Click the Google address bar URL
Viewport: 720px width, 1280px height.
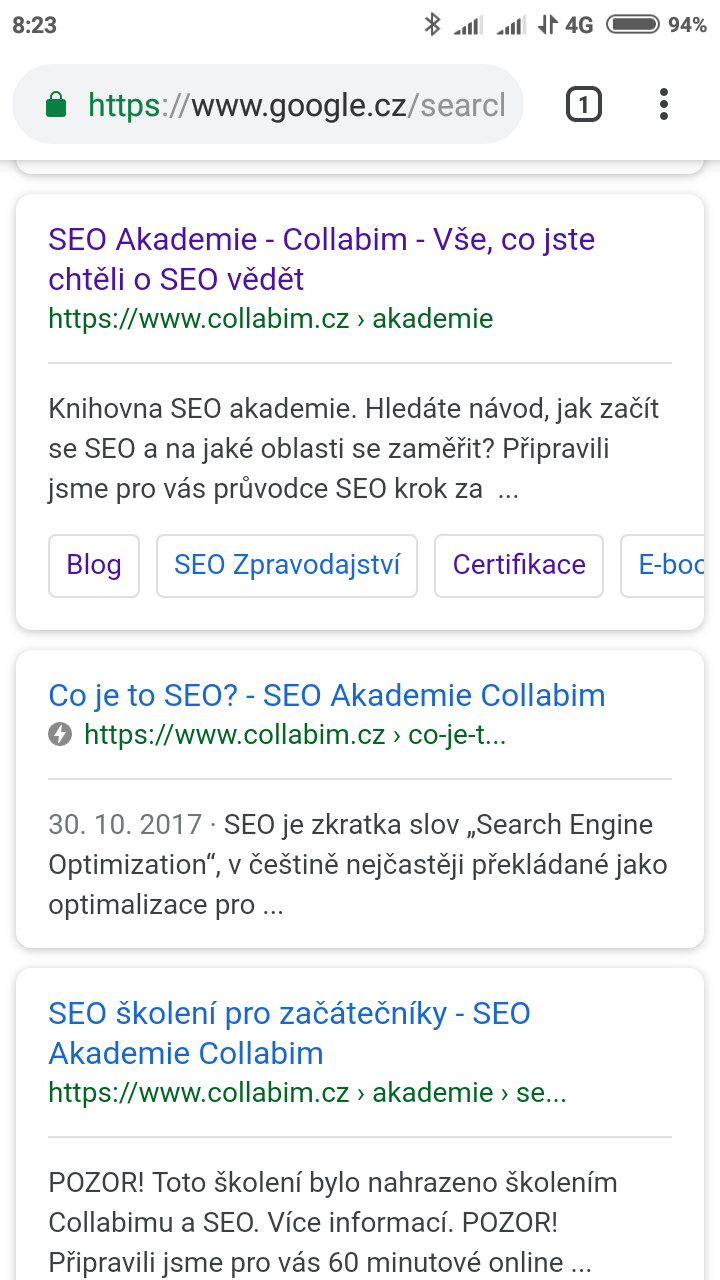click(x=296, y=104)
